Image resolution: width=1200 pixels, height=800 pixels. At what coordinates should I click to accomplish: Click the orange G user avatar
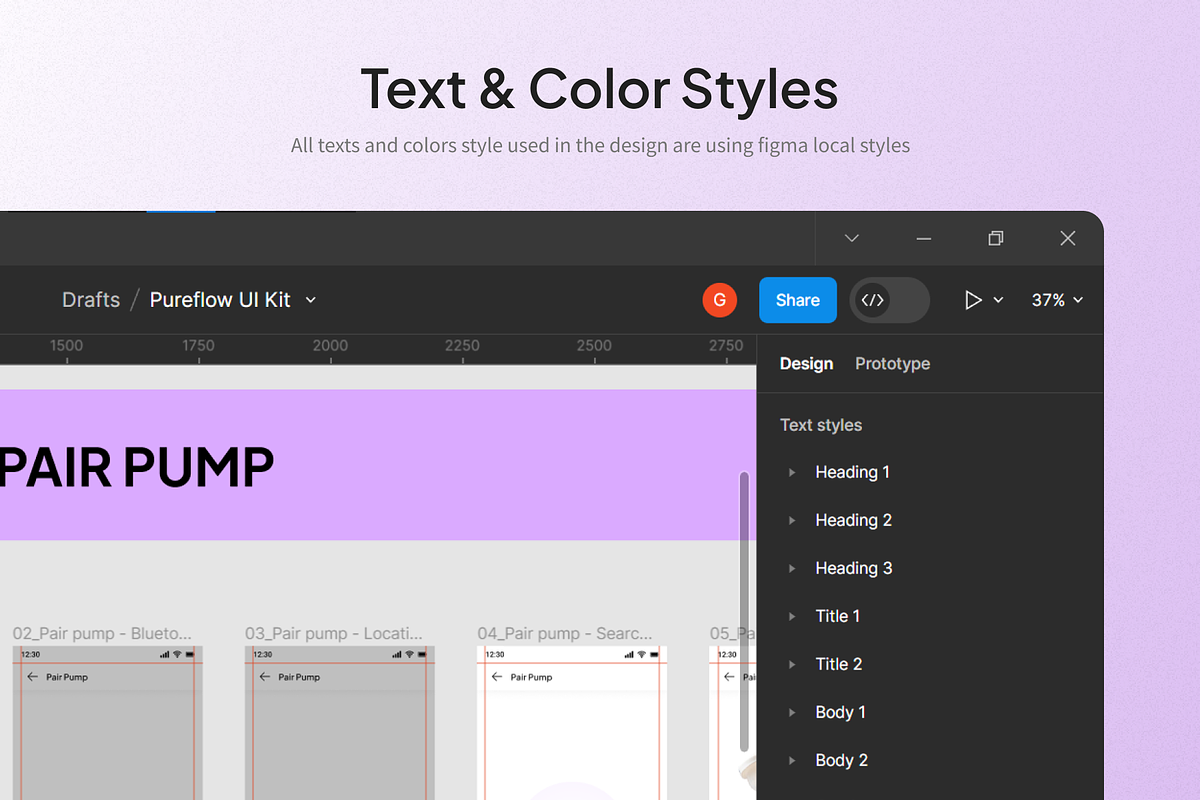click(720, 300)
